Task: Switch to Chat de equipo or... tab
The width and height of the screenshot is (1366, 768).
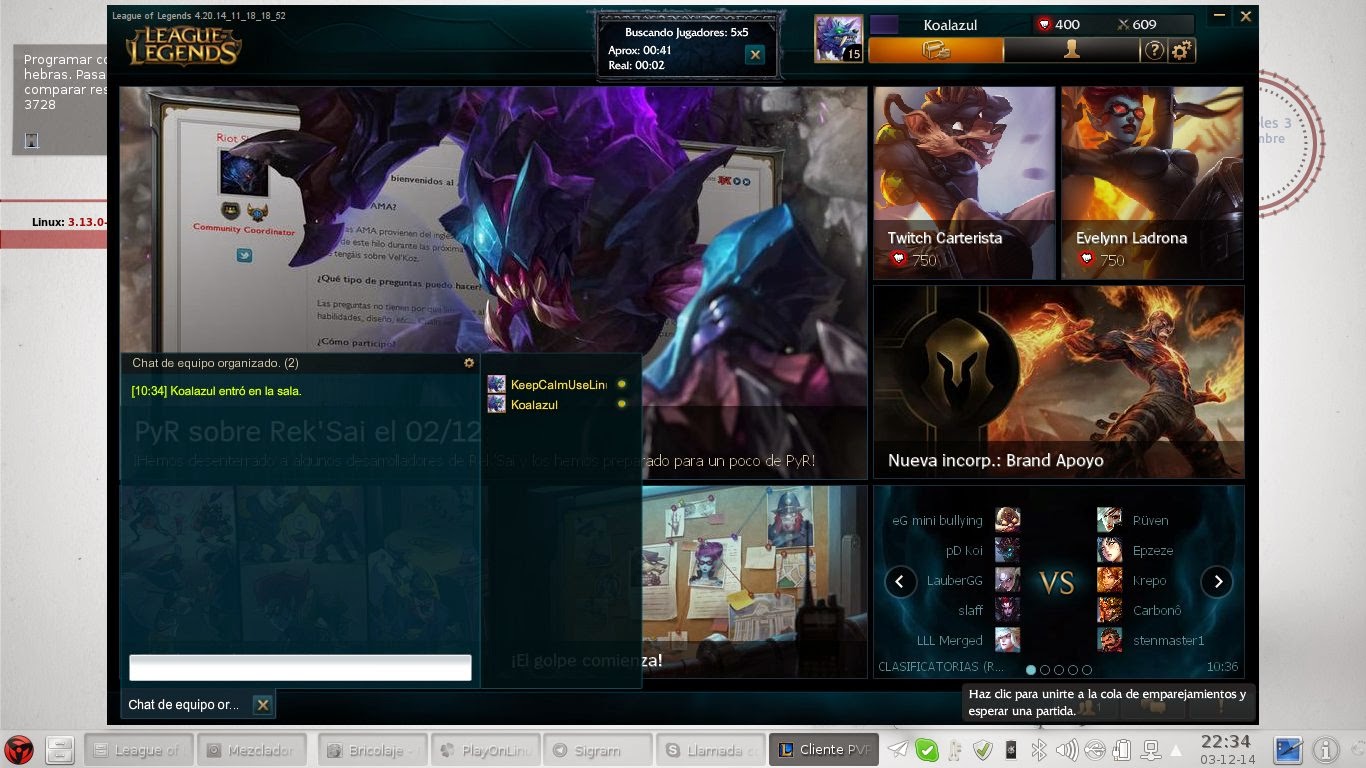Action: coord(184,705)
